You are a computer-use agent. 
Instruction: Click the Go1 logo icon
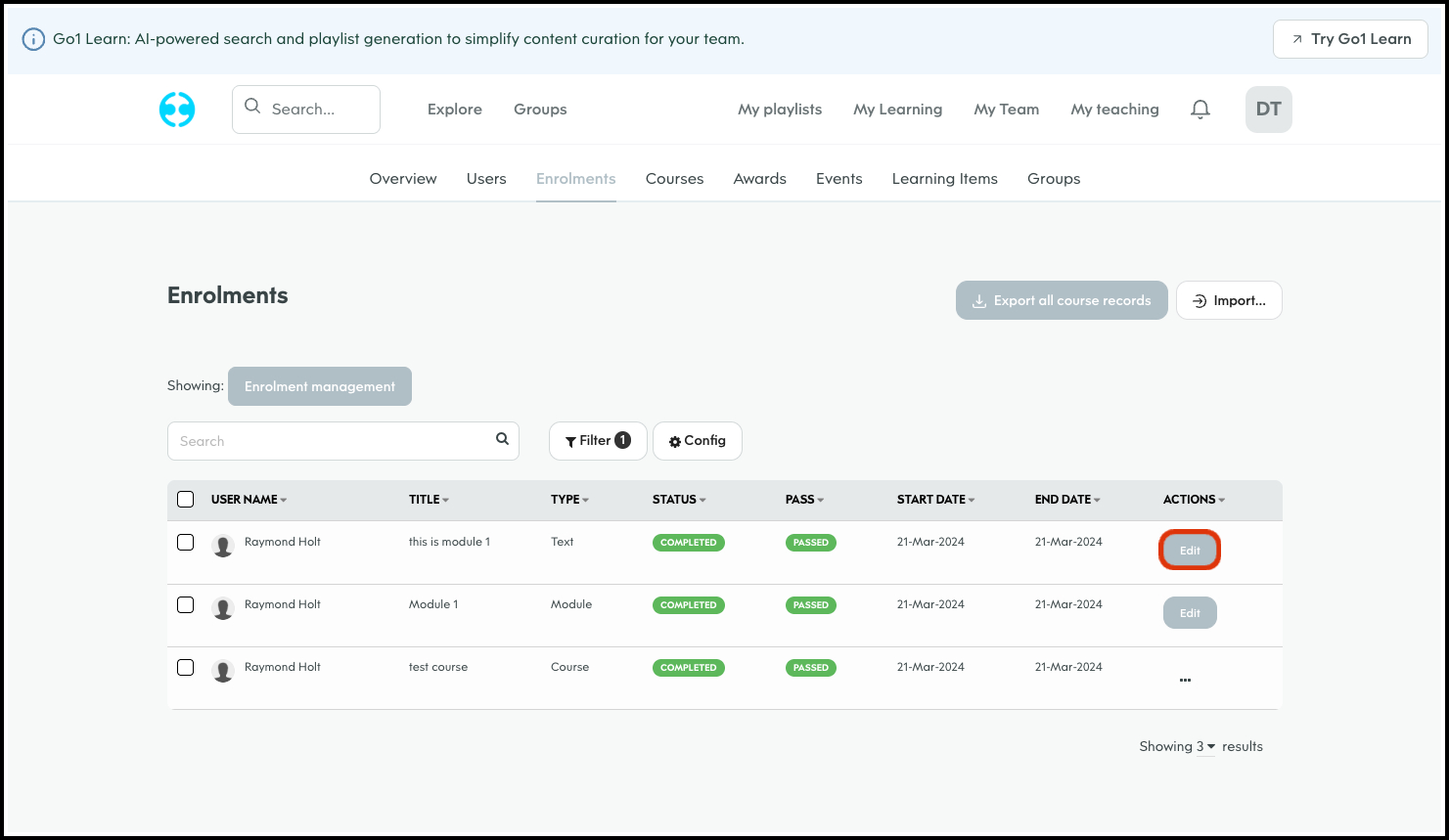(x=177, y=110)
